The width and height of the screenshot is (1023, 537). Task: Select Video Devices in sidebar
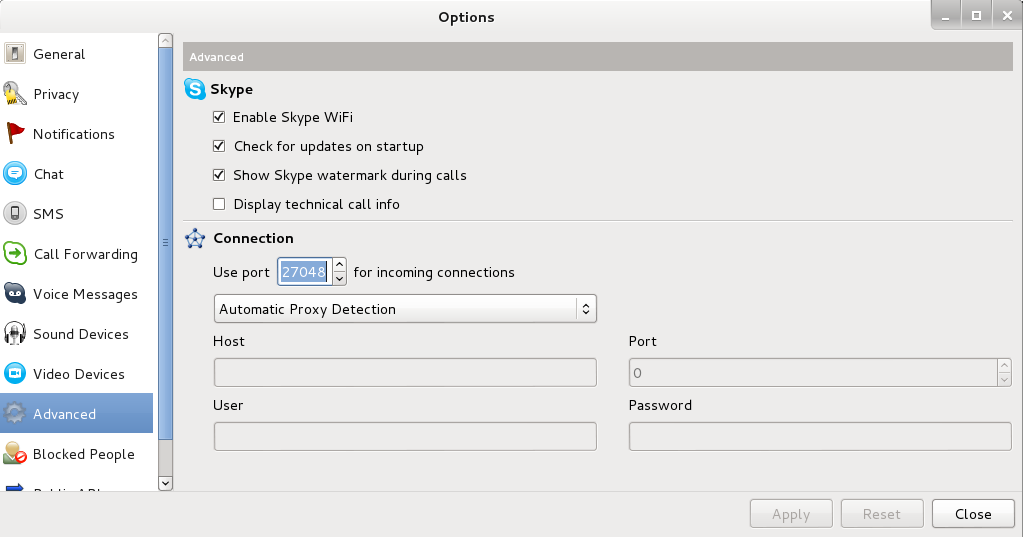(x=77, y=373)
